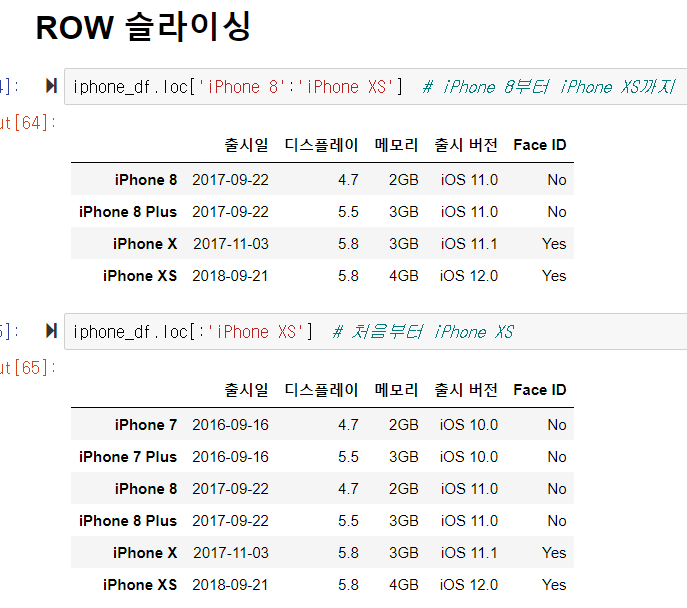Click the ROW 슬라이싱 heading
This screenshot has height=608, width=687.
pyautogui.click(x=143, y=27)
